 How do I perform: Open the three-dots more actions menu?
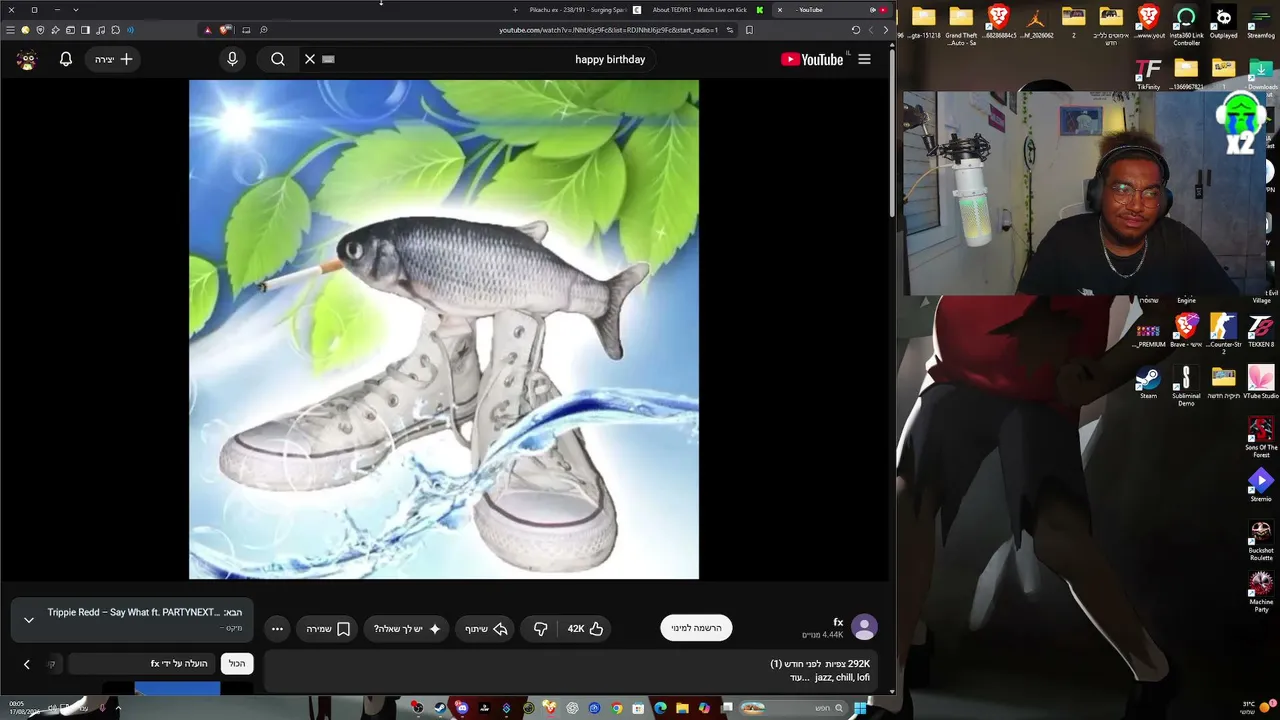coord(277,629)
